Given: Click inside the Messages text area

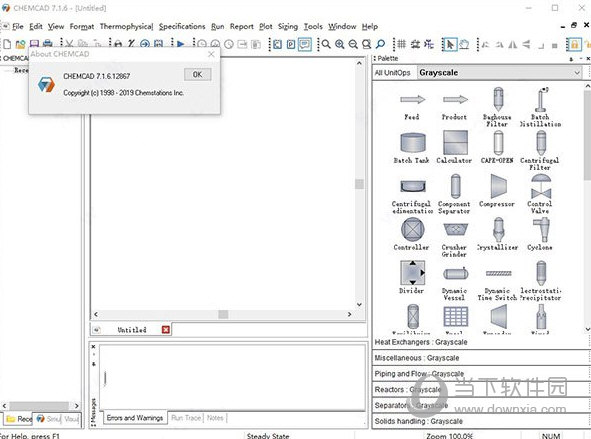Looking at the screenshot, I should tap(233, 377).
